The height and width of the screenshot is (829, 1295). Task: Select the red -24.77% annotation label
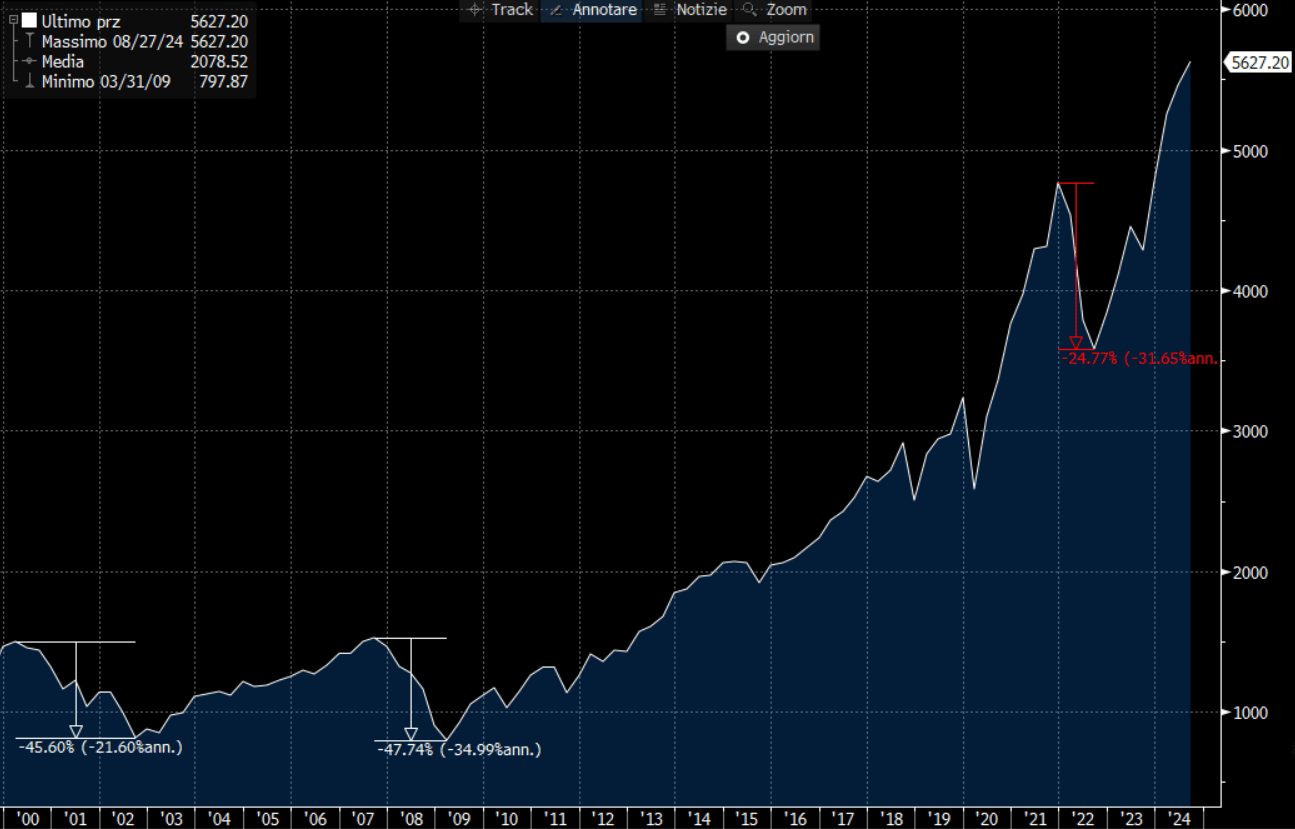(1139, 358)
